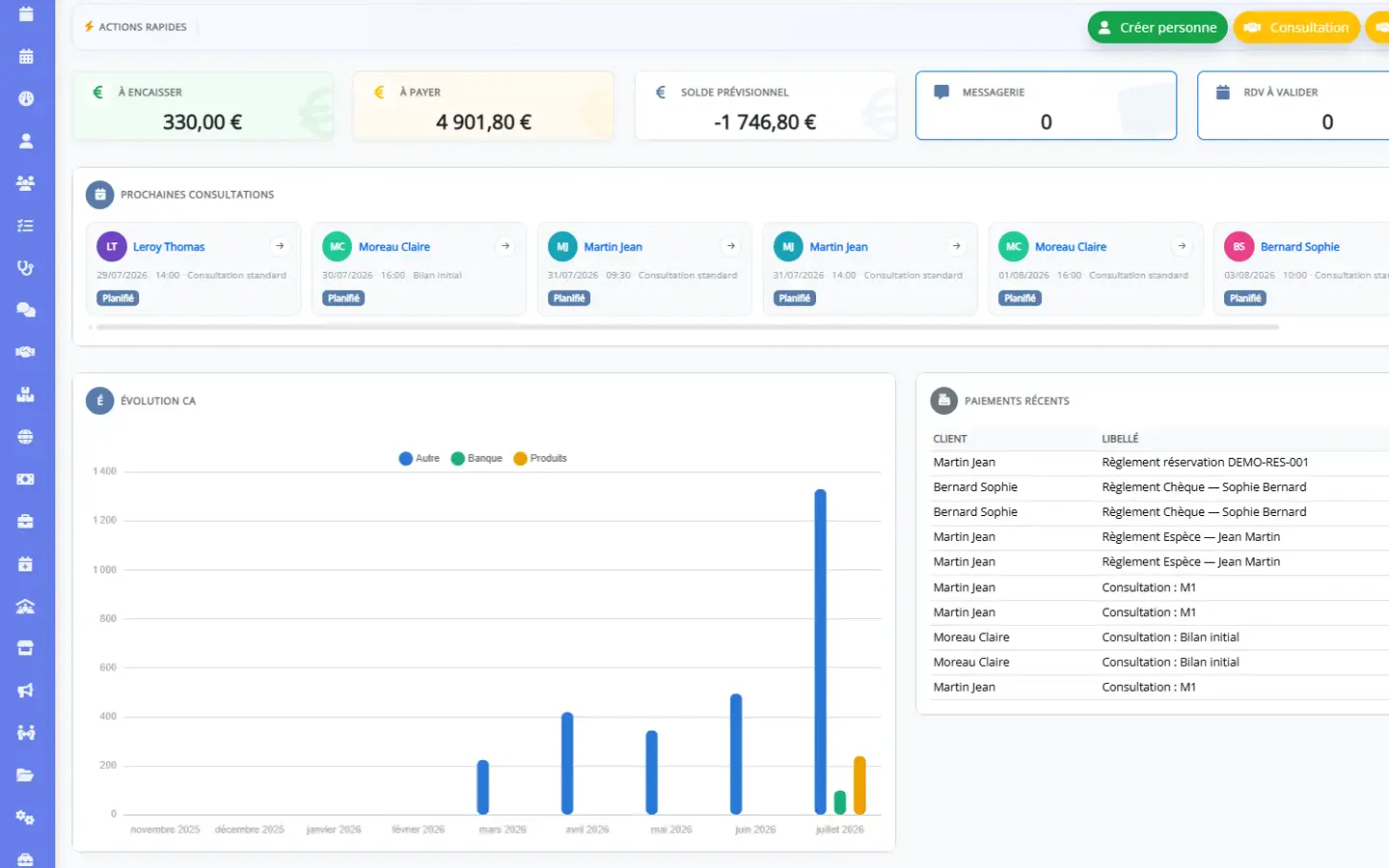Click the blue bar for juin 2026
Screen dimensions: 1389x868
coord(736,754)
